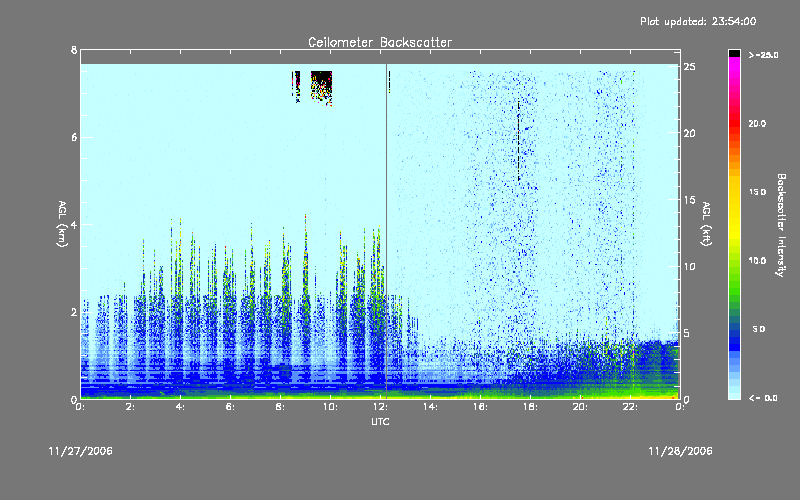Click the "22:" hour tick on x-axis
Image resolution: width=800 pixels, height=500 pixels.
click(630, 407)
